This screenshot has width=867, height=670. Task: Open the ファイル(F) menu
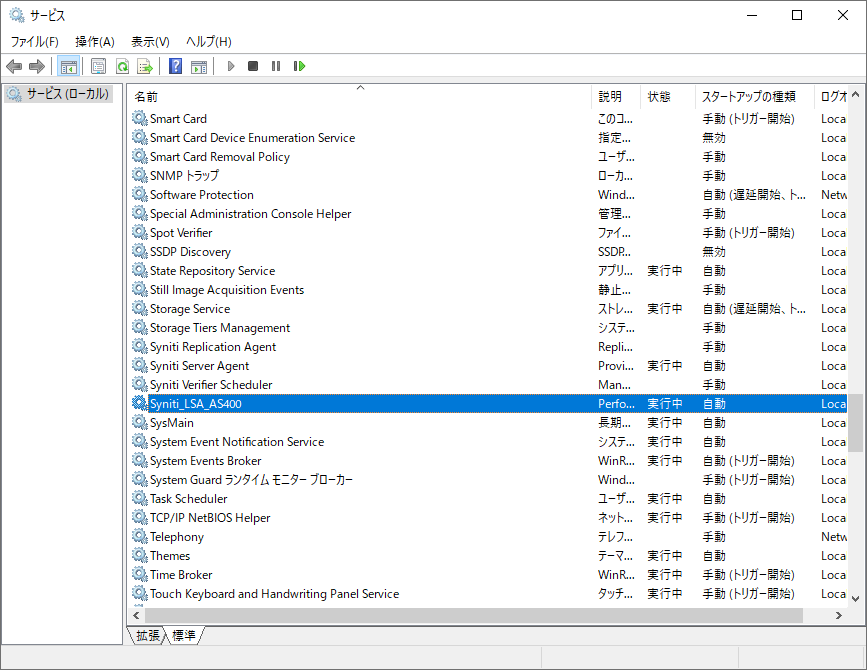(34, 41)
